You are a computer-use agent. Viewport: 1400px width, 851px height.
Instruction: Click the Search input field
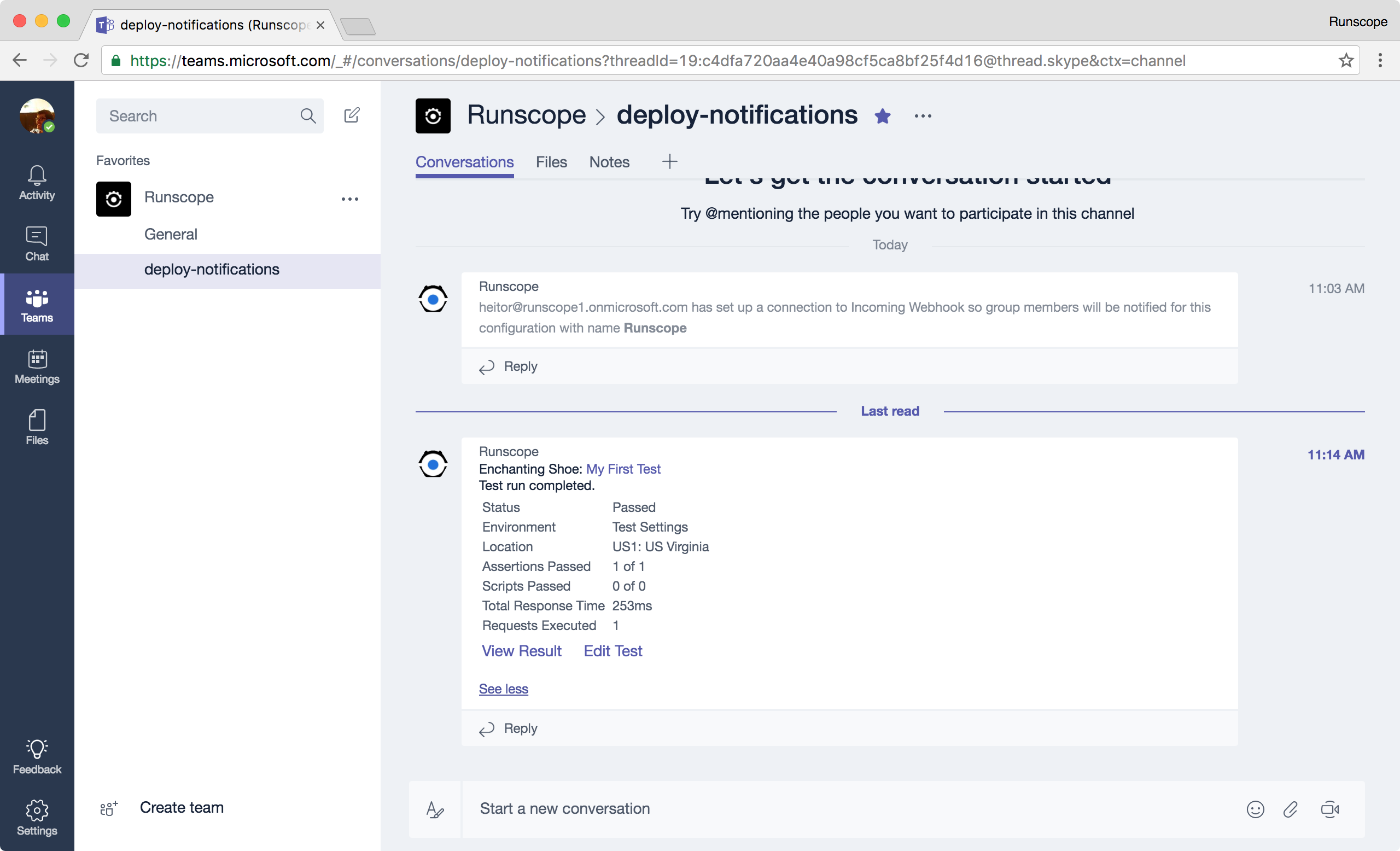click(x=209, y=116)
